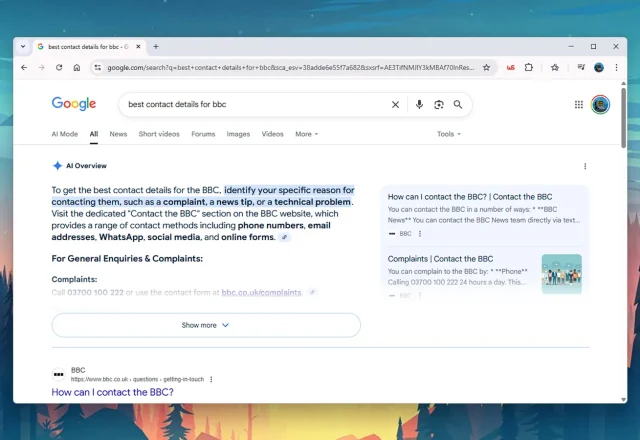The height and width of the screenshot is (440, 640).
Task: Open 'How can I contact the BBC?' result
Action: coord(112,392)
